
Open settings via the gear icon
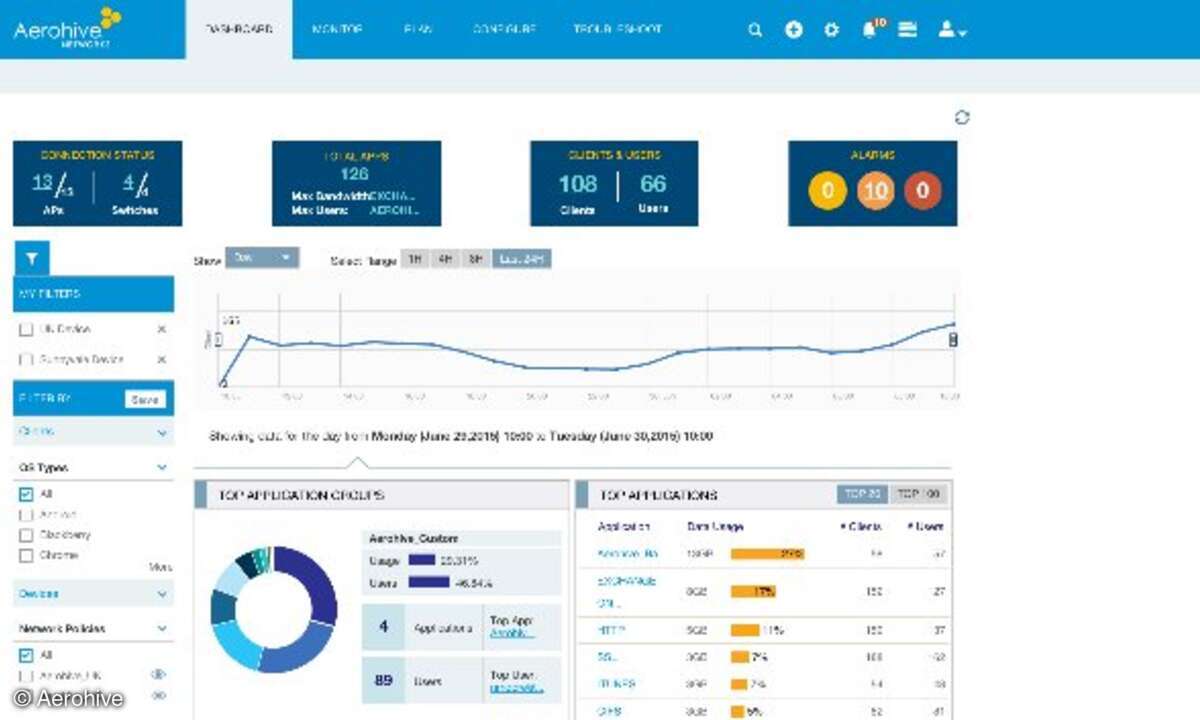point(831,30)
